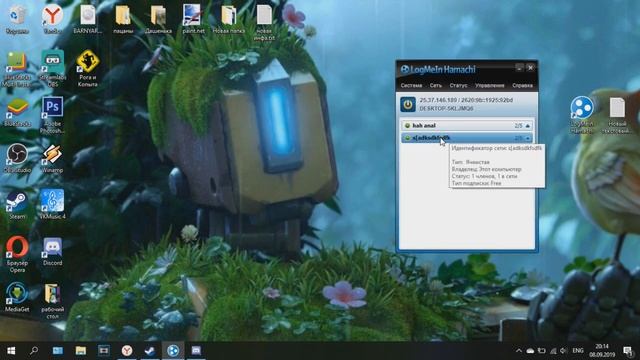The height and width of the screenshot is (360, 640).
Task: Select the Streamlabs OBS desktop icon
Action: 53,69
